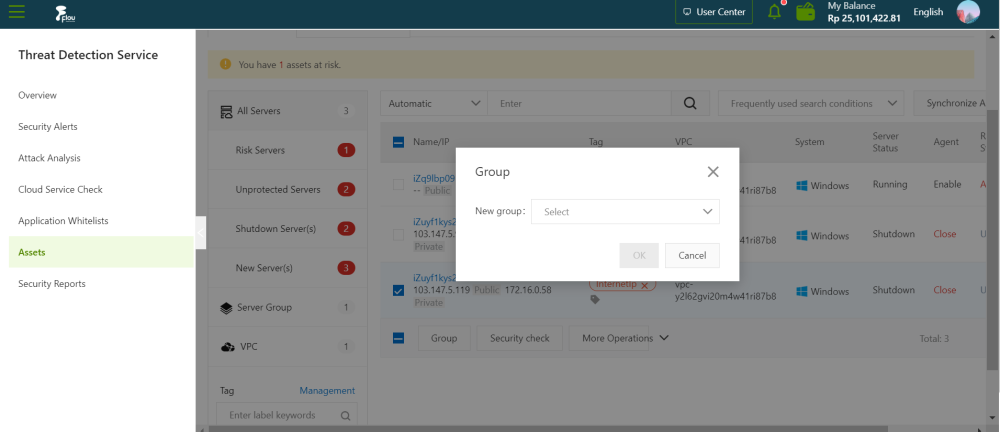Image resolution: width=1000 pixels, height=432 pixels.
Task: Select Assets in sidebar
Action: (x=101, y=252)
